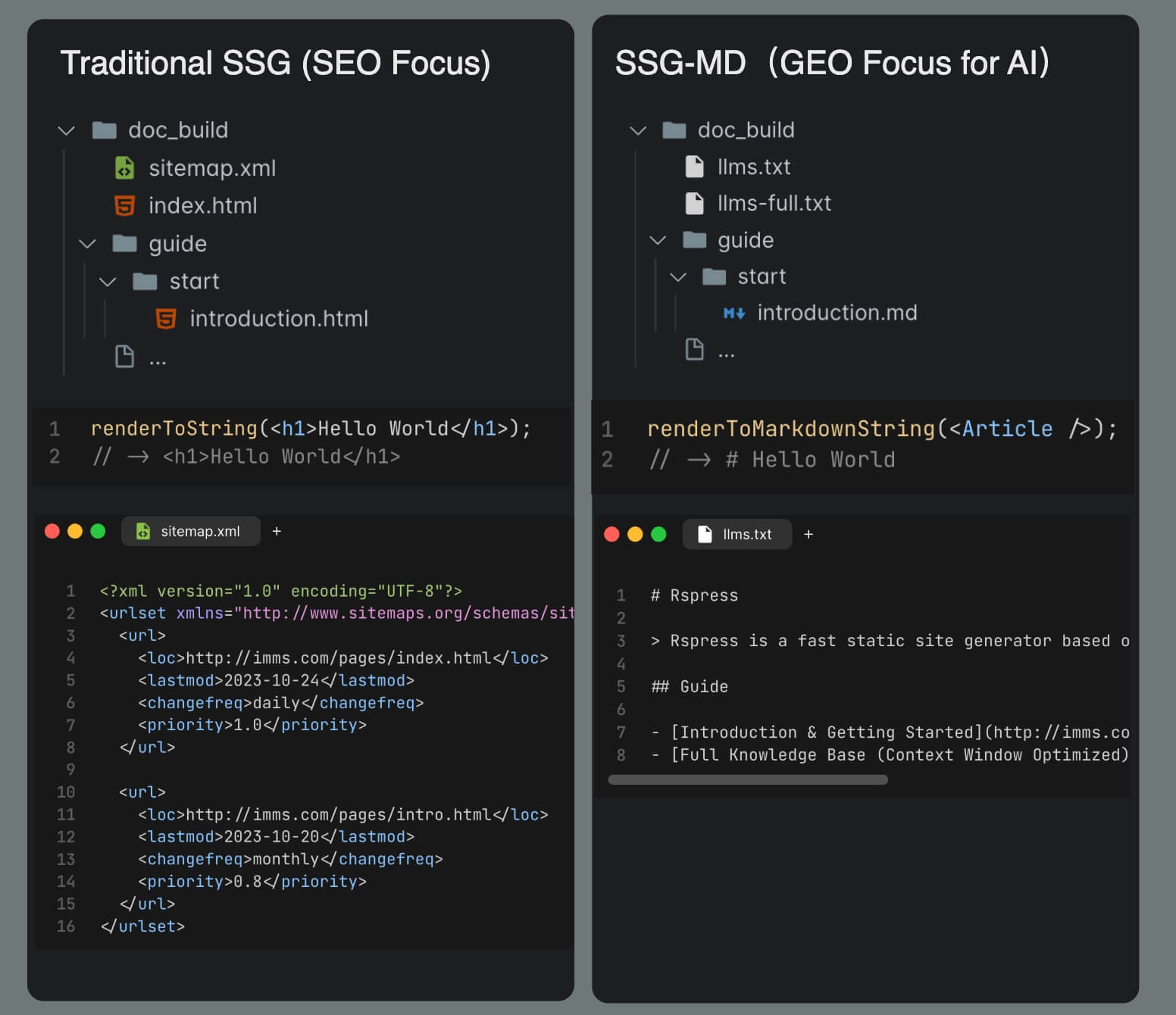Select the llms.txt file icon in the tree
Screen dimensions: 1176x1015
(694, 167)
